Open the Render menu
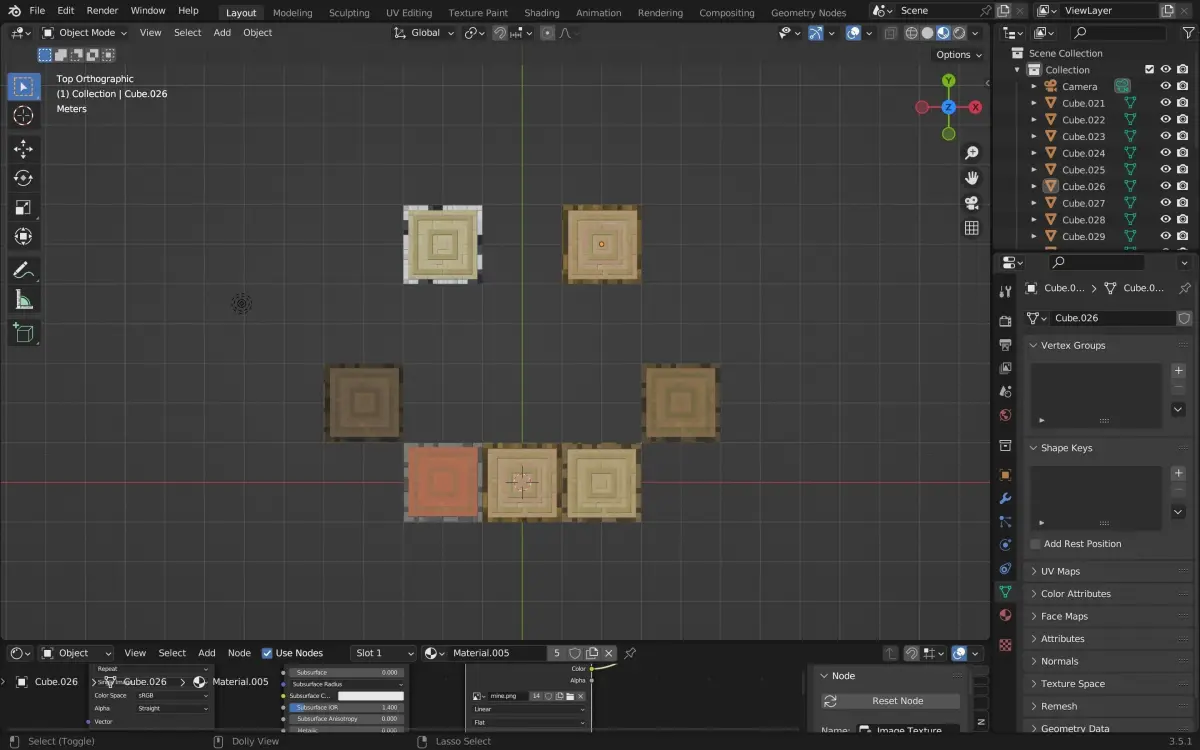Viewport: 1200px width, 750px height. point(102,10)
